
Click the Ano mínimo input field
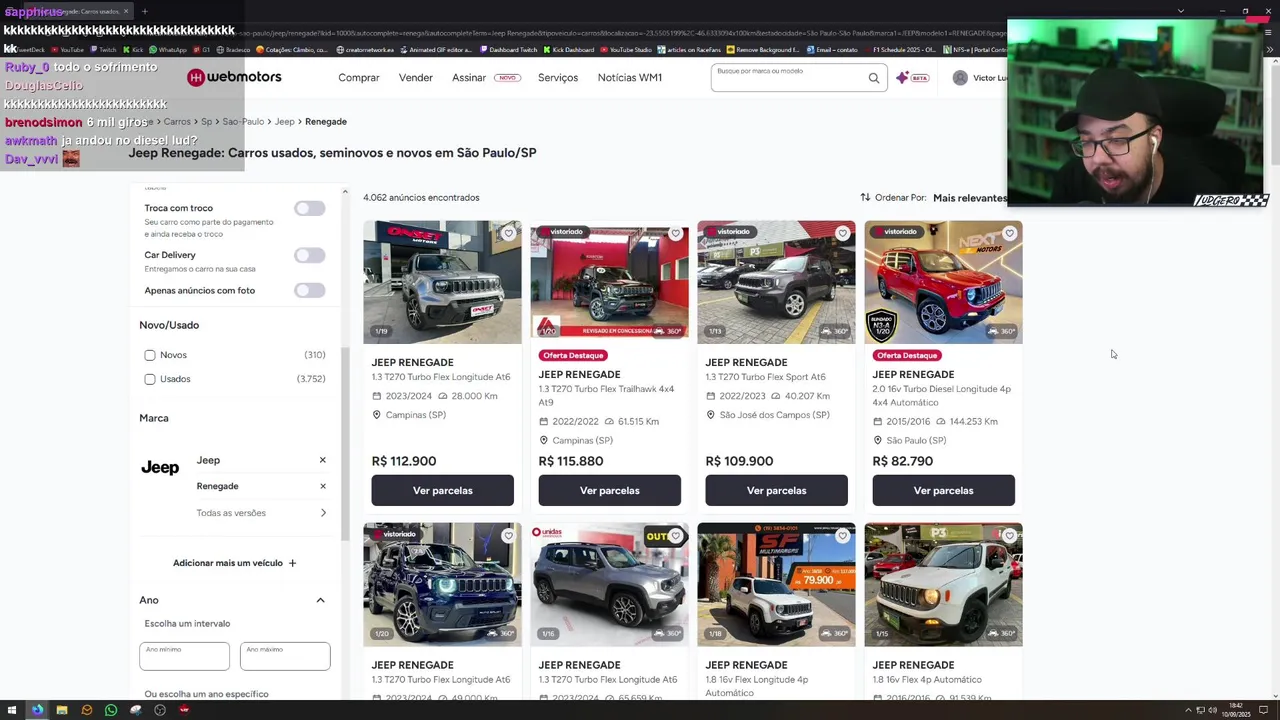click(184, 656)
